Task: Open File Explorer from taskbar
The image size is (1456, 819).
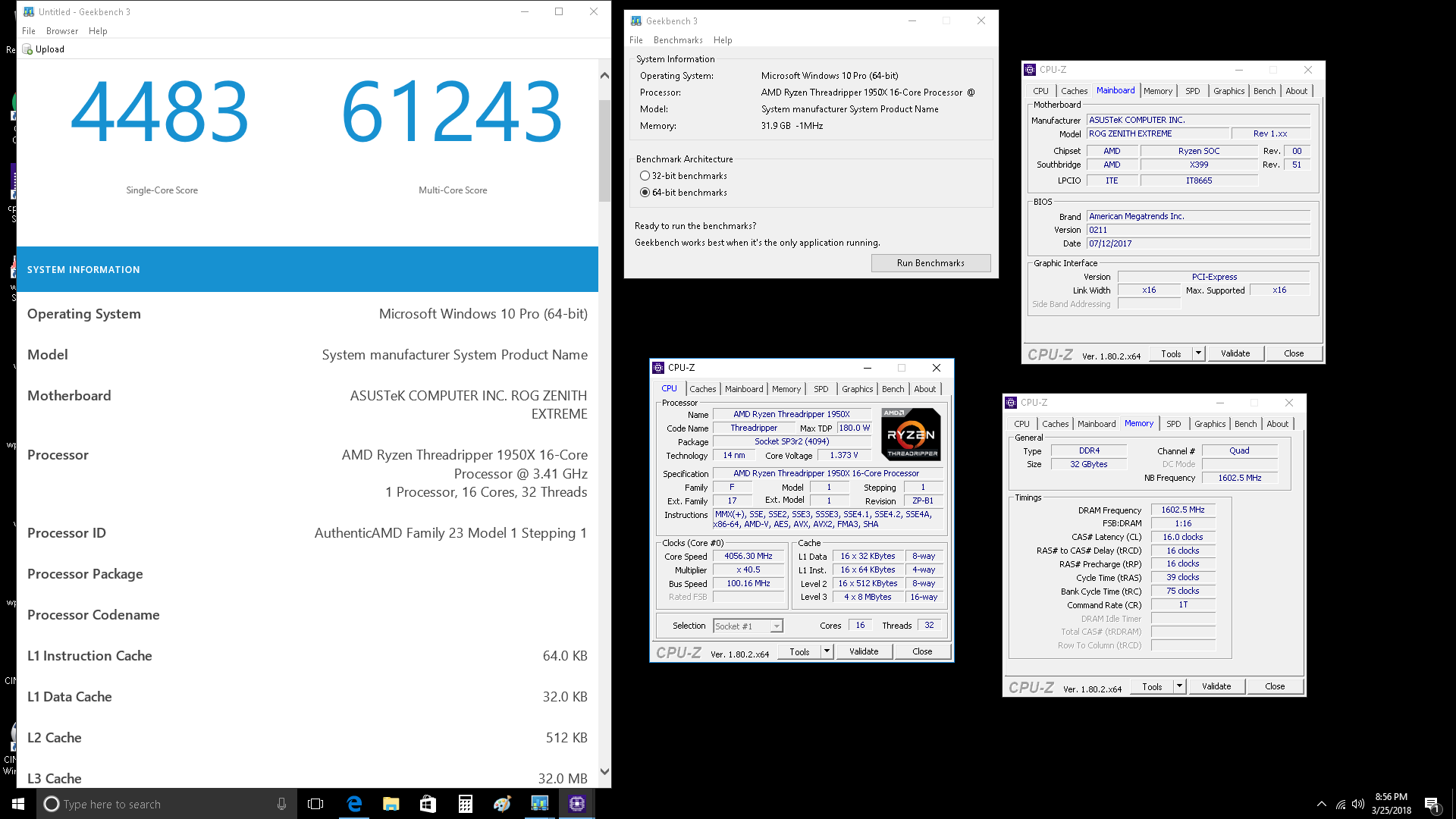Action: point(391,804)
